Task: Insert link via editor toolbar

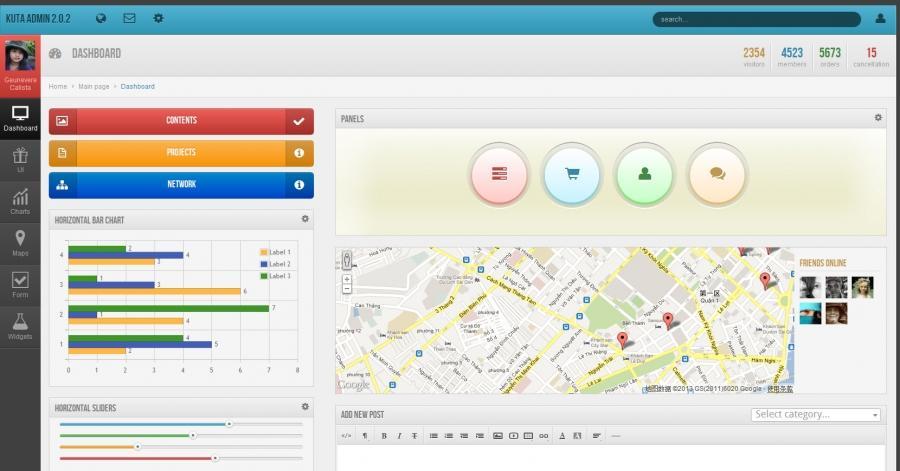Action: point(544,436)
